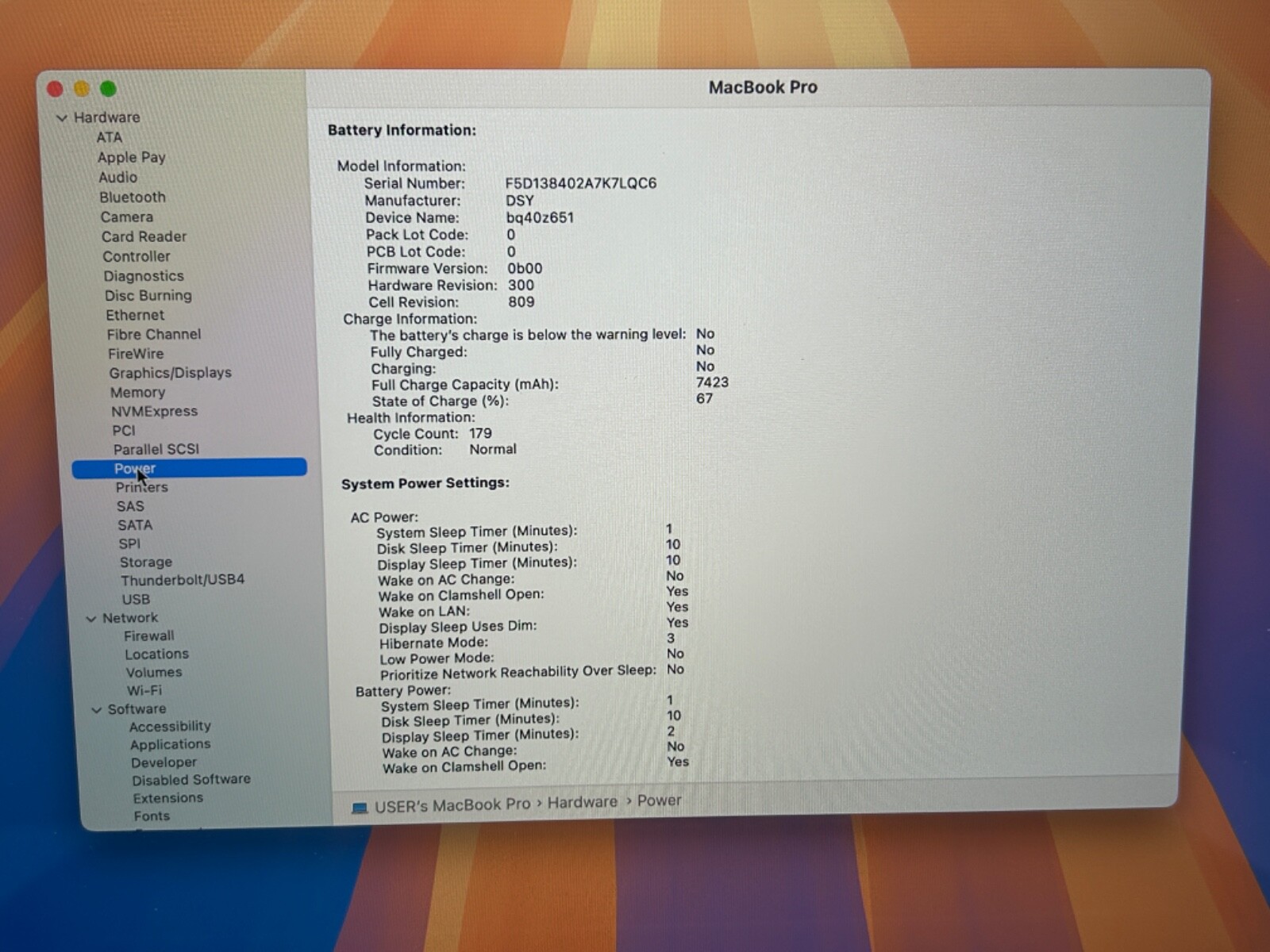Click the Cell Revision value 809
This screenshot has width=1270, height=952.
point(521,301)
